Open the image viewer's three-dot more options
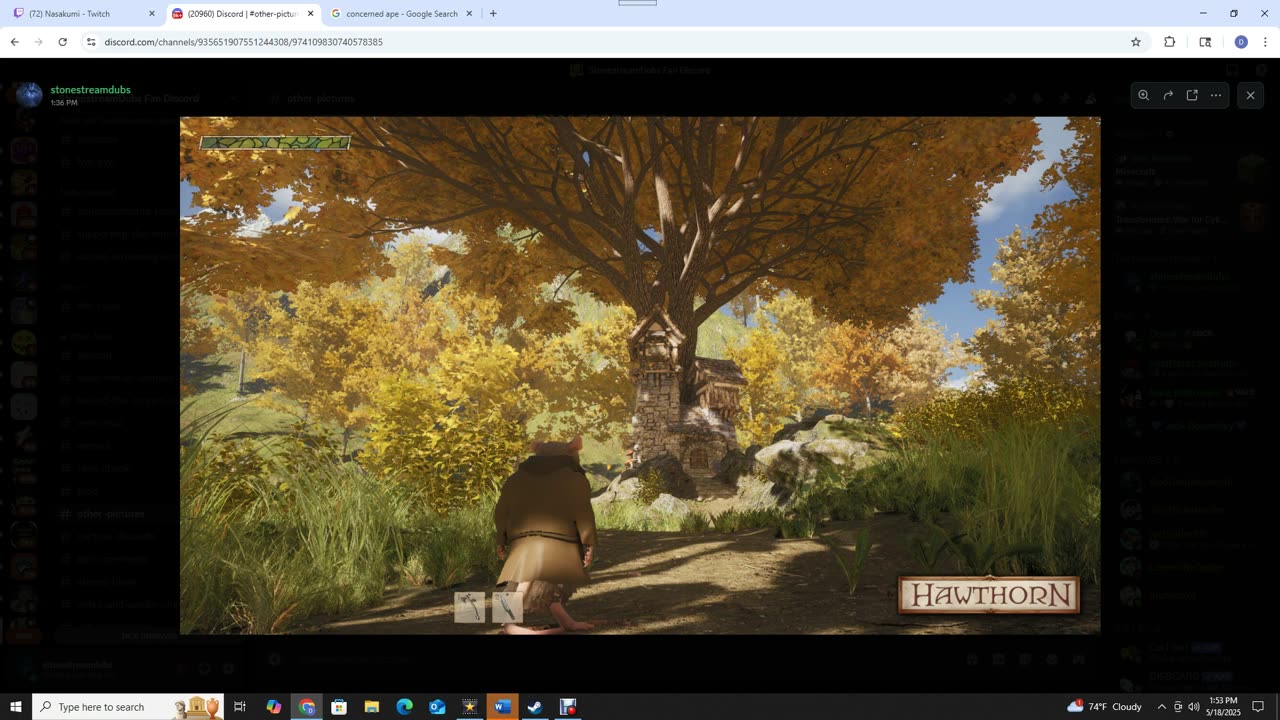1280x720 pixels. point(1216,95)
